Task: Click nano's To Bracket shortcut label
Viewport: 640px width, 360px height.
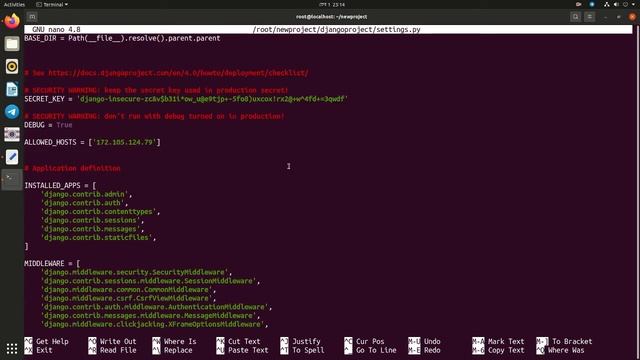Action: click(572, 341)
